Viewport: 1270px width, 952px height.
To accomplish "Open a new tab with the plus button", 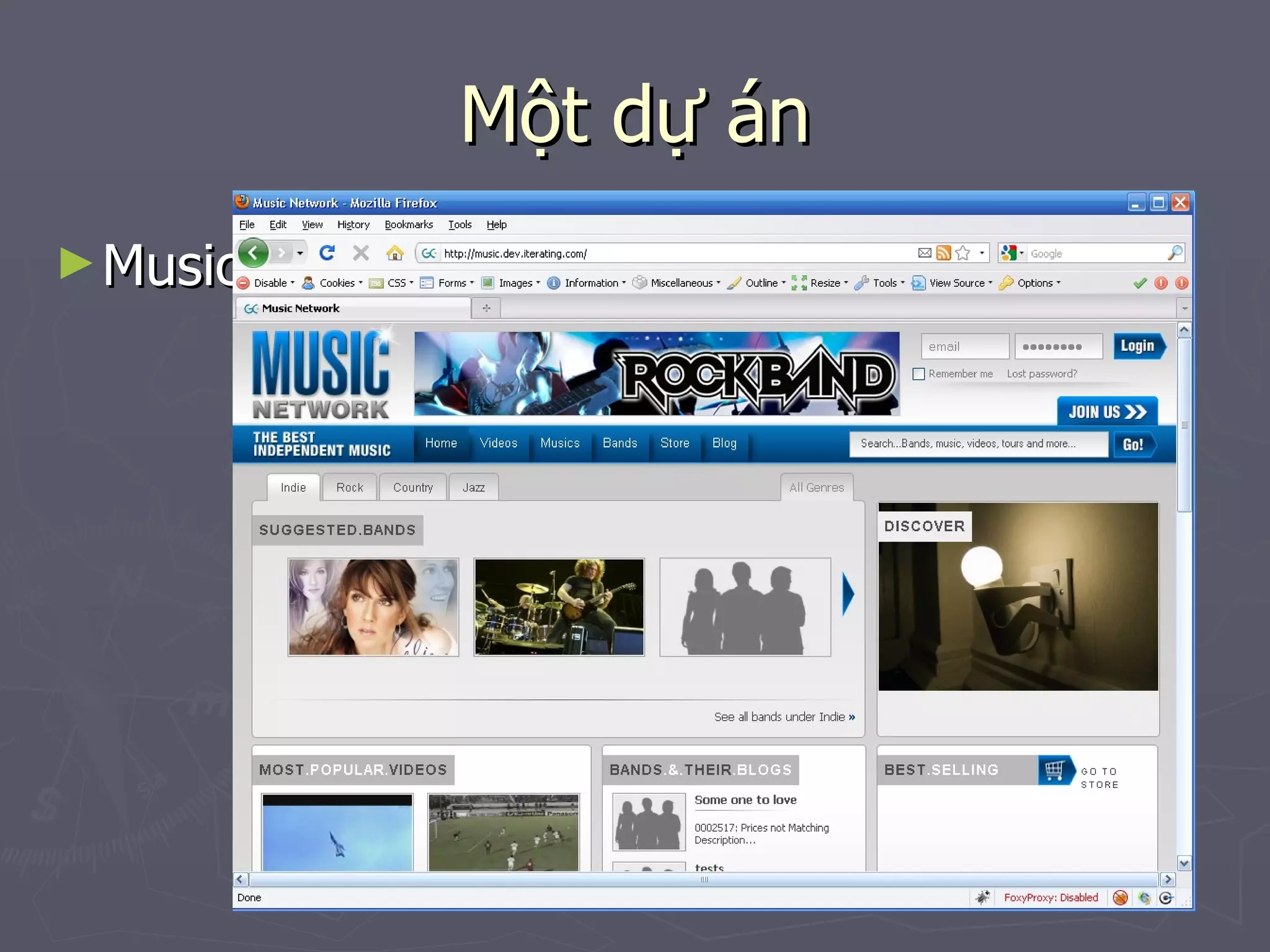I will (487, 308).
